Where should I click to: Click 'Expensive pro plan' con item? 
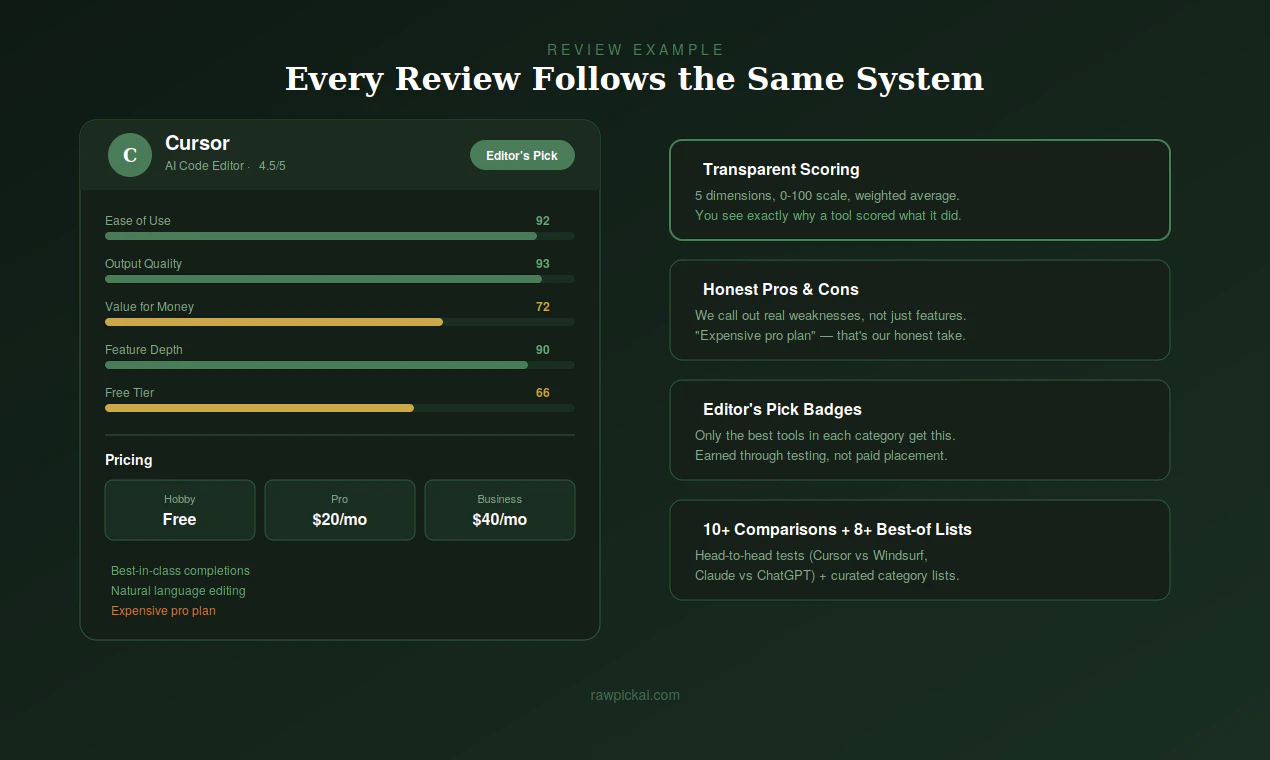pyautogui.click(x=163, y=611)
